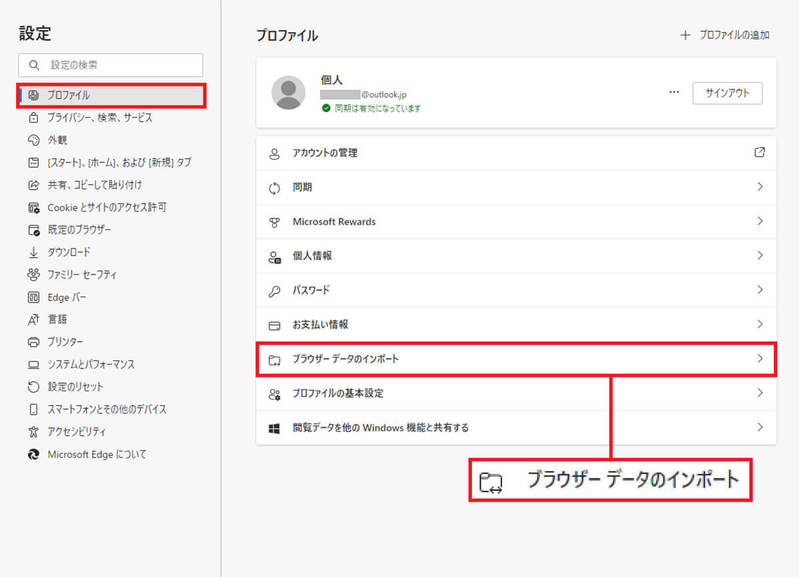Image resolution: width=799 pixels, height=577 pixels.
Task: Click the download arrow icon beside ダウンロード
Action: pos(34,252)
